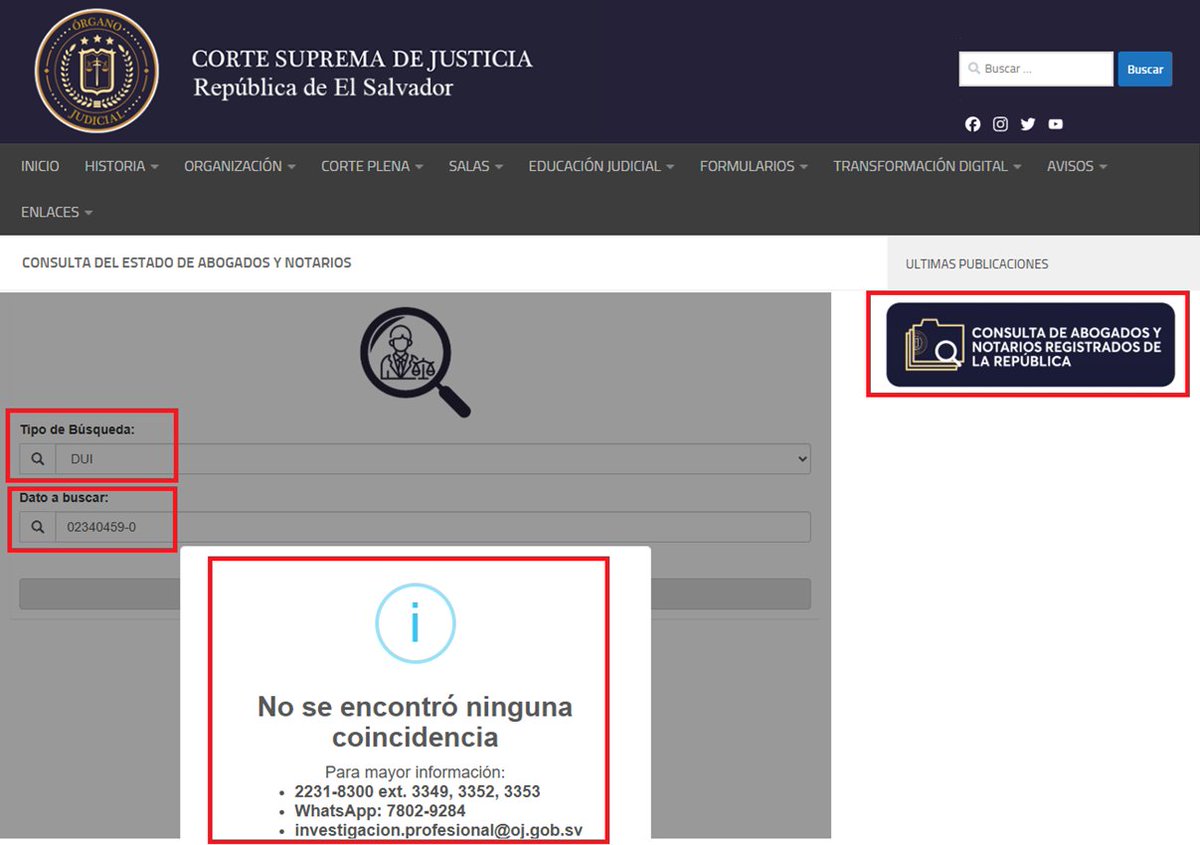Image resolution: width=1200 pixels, height=845 pixels.
Task: Click the 'Tipo de Búsqueda:' label
Action: click(77, 429)
